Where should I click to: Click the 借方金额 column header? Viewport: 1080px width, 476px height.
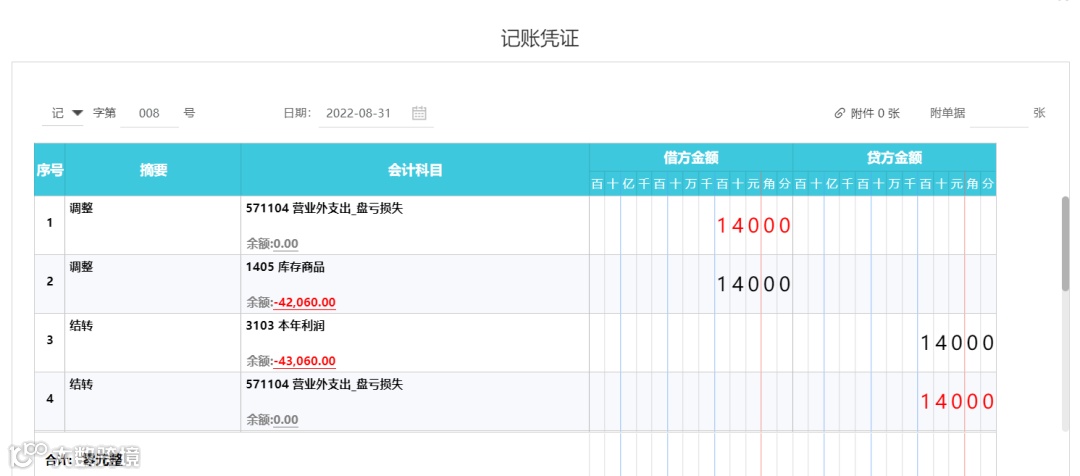coord(691,158)
